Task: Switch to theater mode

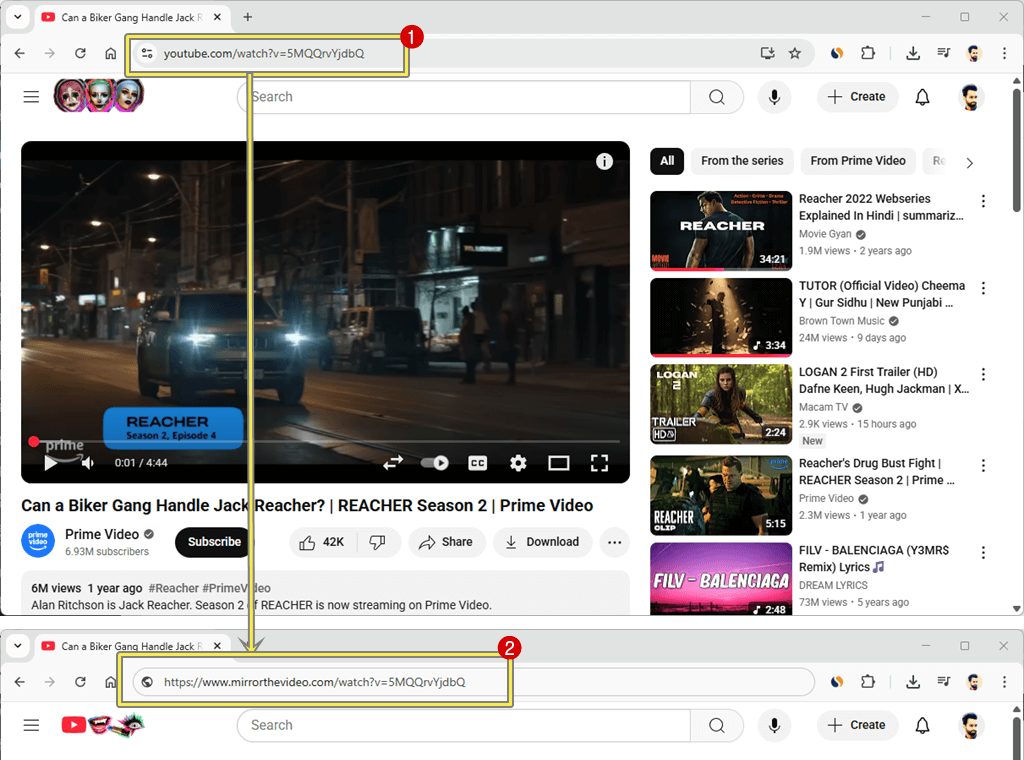Action: [x=558, y=463]
